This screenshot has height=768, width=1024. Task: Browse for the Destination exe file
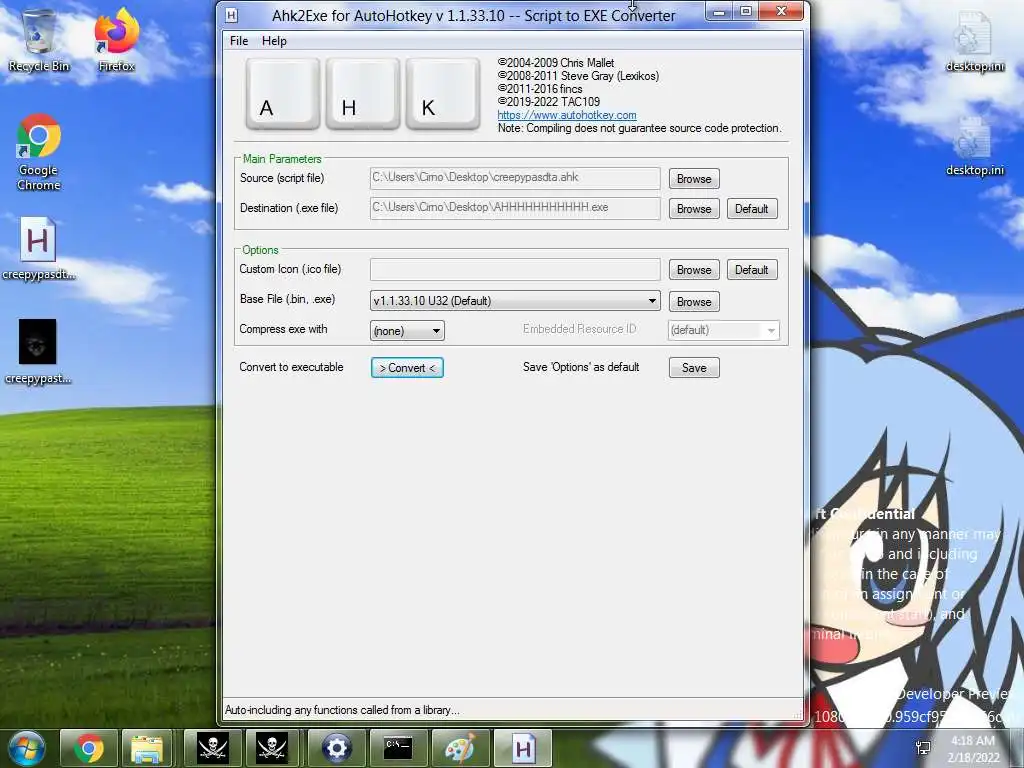click(694, 209)
